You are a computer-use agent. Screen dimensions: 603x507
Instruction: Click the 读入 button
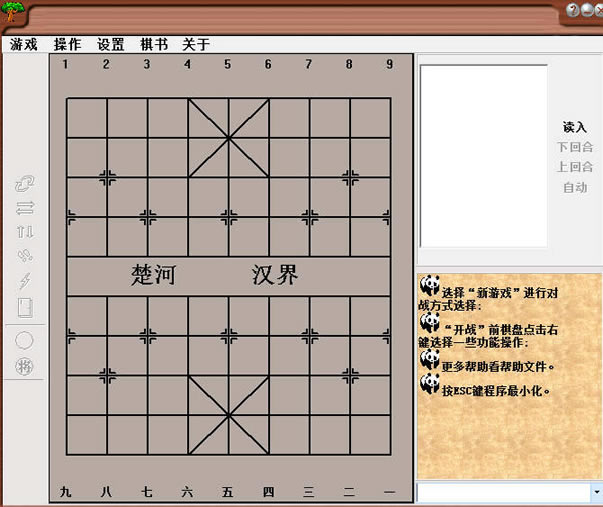click(574, 127)
